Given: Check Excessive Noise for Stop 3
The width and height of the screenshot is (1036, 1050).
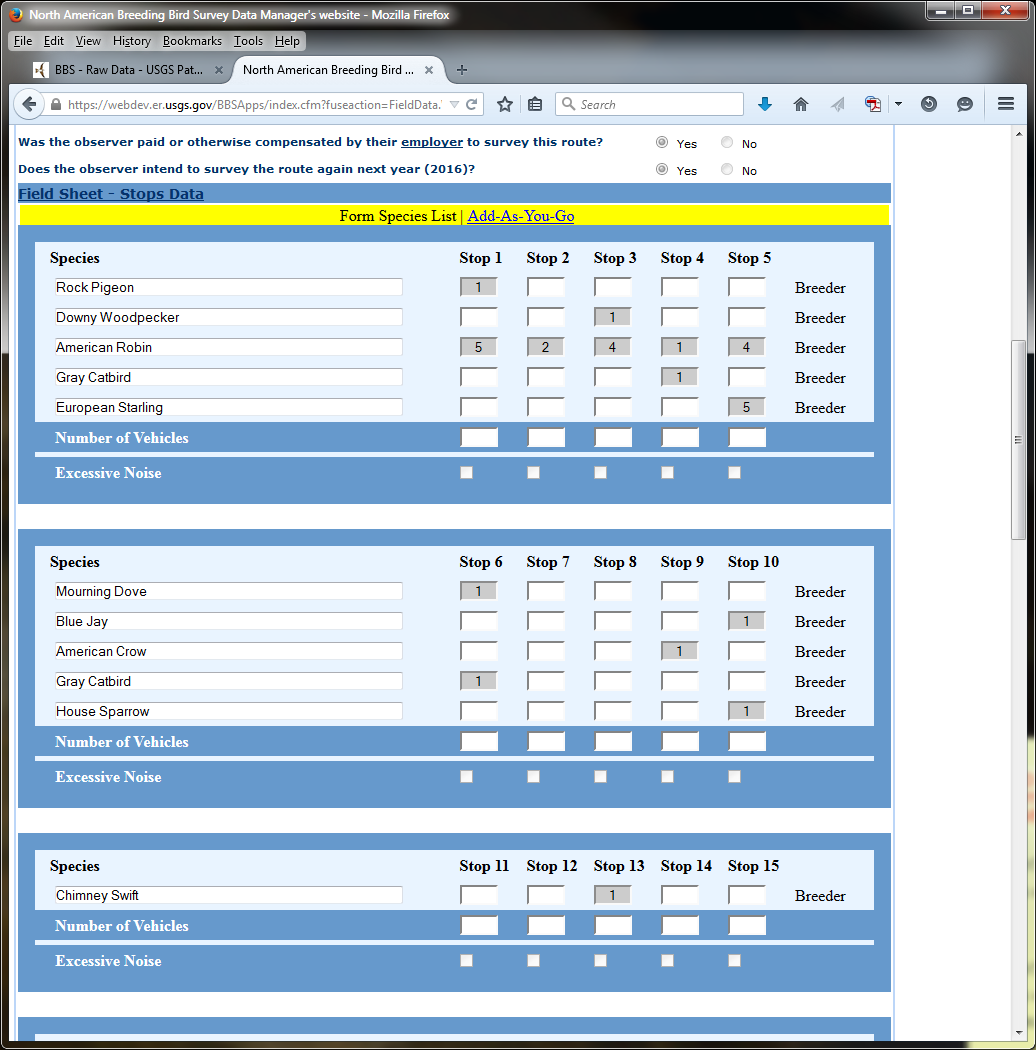Looking at the screenshot, I should coord(601,473).
